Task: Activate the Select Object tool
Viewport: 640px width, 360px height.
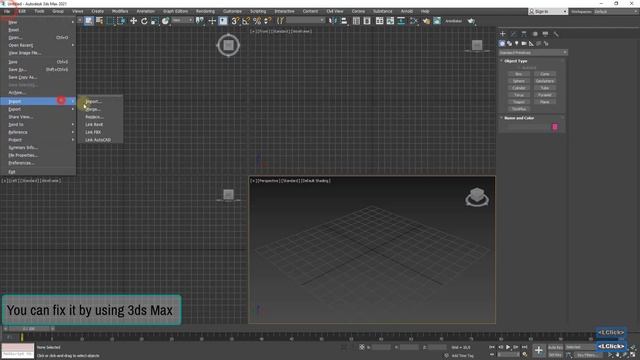Action: (x=89, y=21)
